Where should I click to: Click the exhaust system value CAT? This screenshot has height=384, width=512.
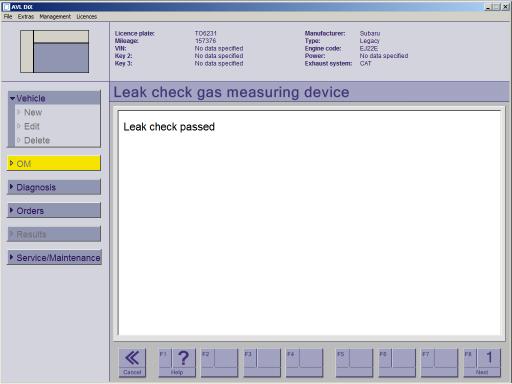365,63
